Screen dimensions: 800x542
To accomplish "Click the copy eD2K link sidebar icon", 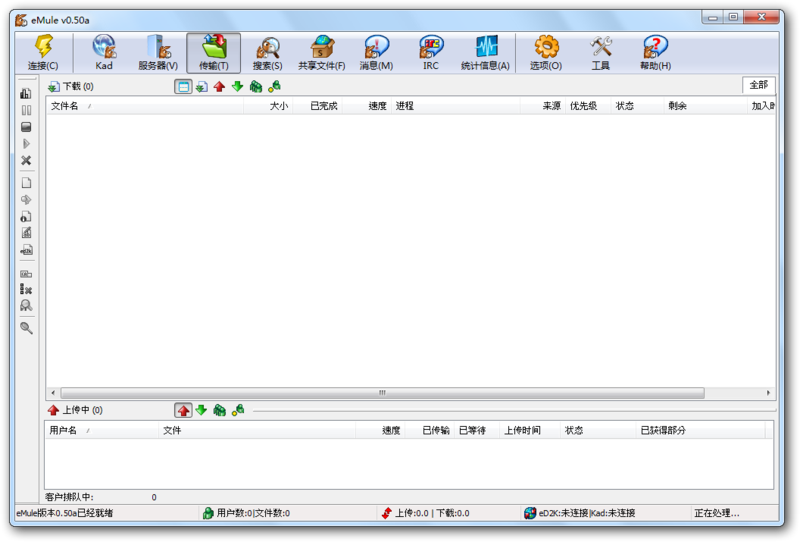I will [26, 250].
